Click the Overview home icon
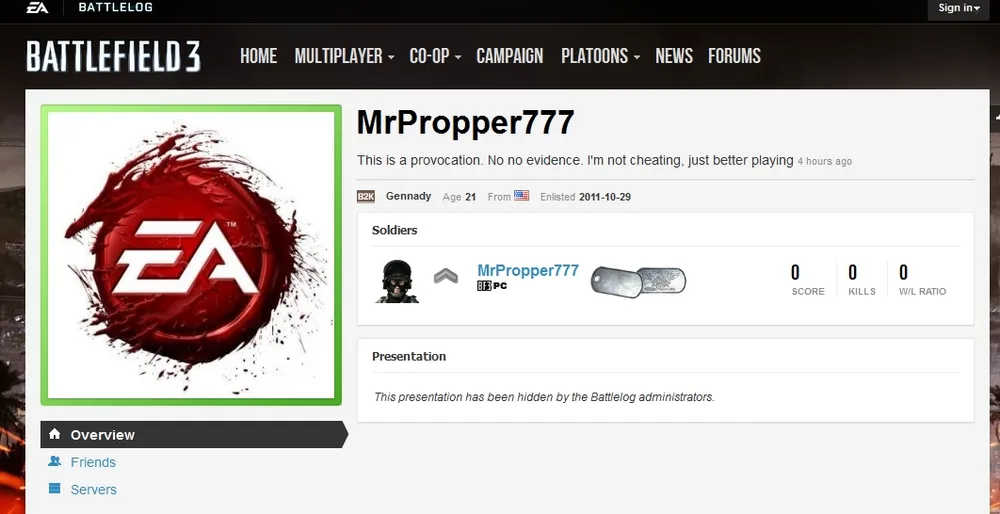The width and height of the screenshot is (1000, 514). (55, 434)
